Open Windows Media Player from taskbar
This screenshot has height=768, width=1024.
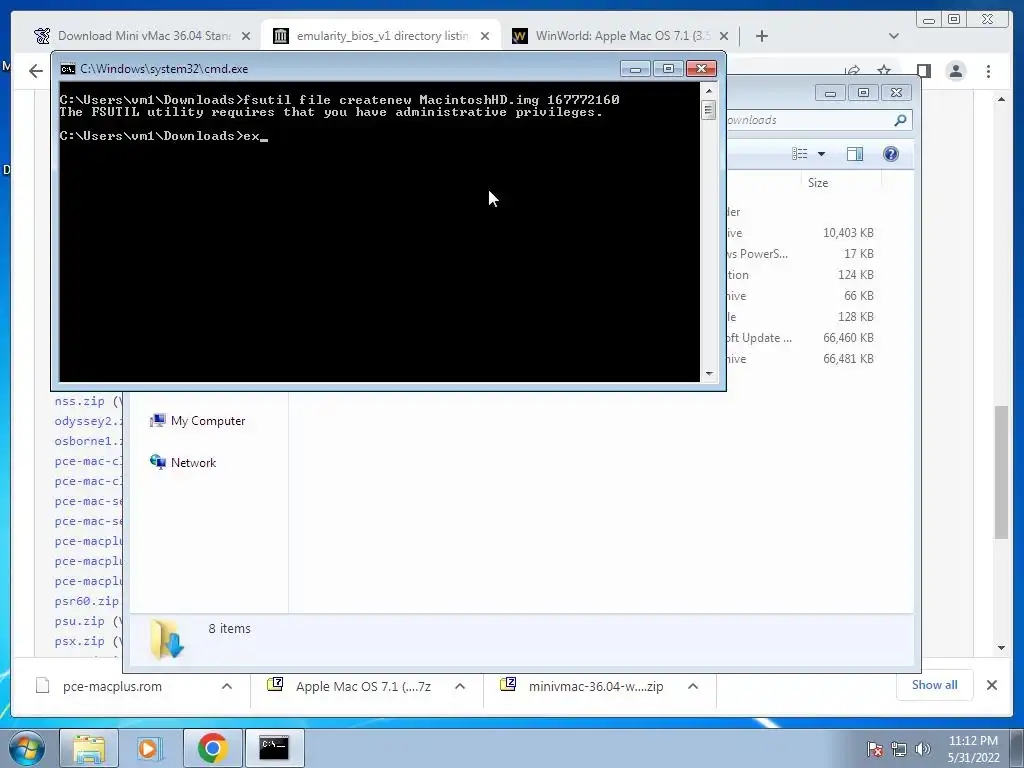pos(150,748)
